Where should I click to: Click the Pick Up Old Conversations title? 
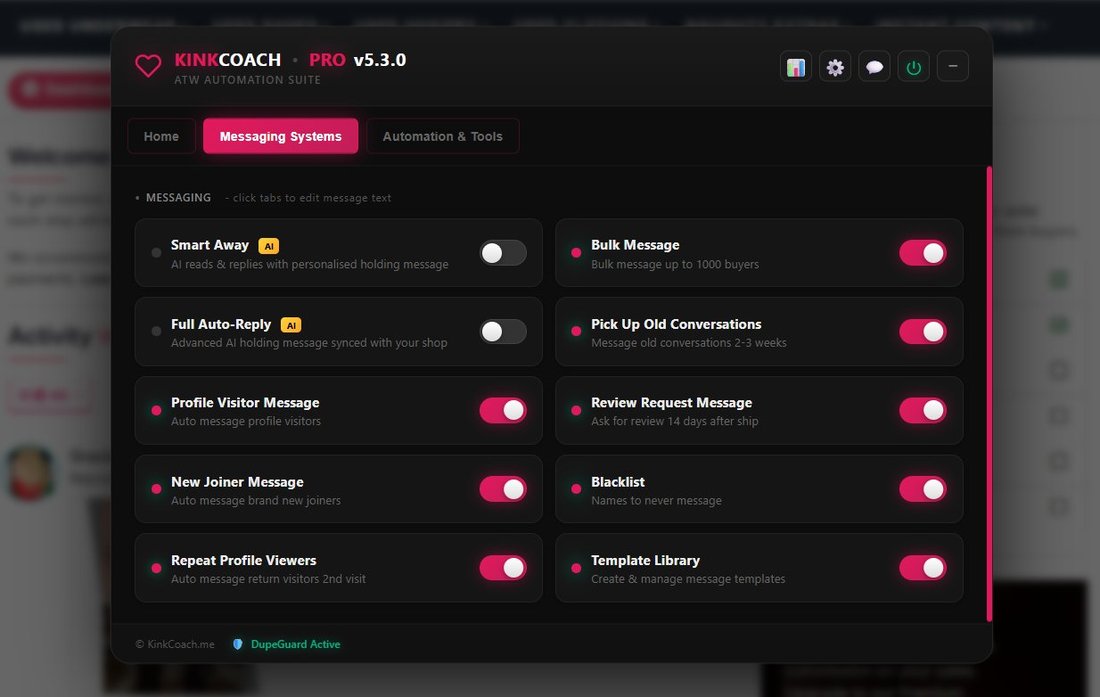676,324
